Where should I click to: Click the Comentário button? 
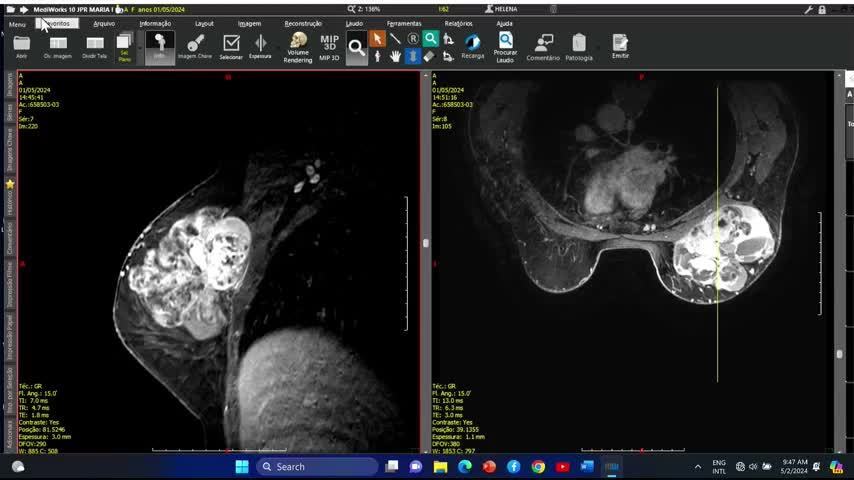543,46
